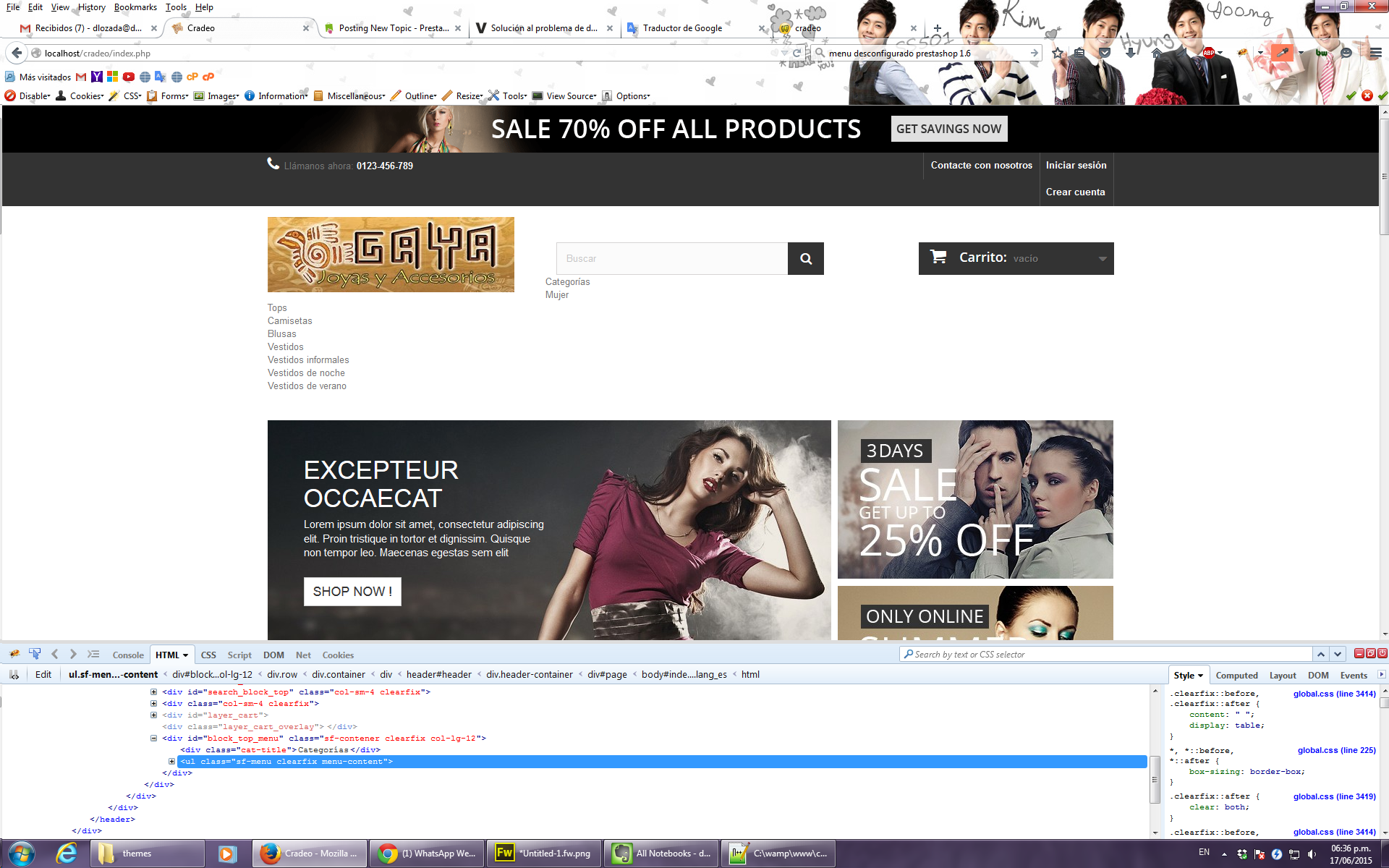Open the Adblock Plus toolbar icon
The width and height of the screenshot is (1389, 868).
point(1209,53)
